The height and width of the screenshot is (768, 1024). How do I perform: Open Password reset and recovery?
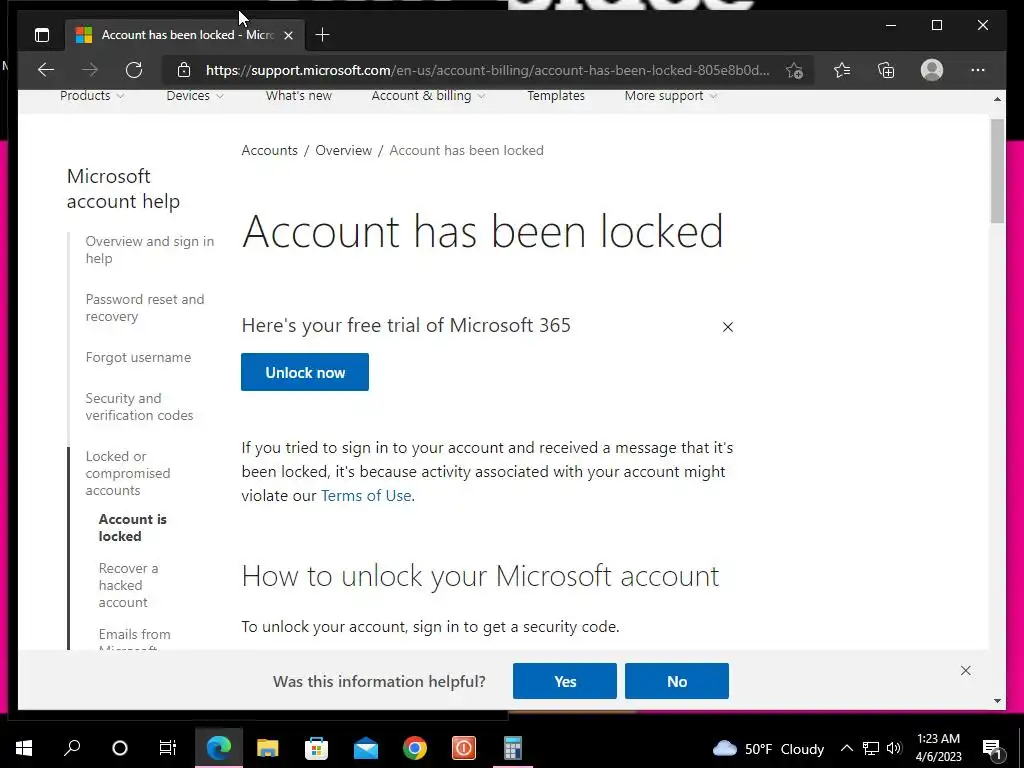point(144,308)
